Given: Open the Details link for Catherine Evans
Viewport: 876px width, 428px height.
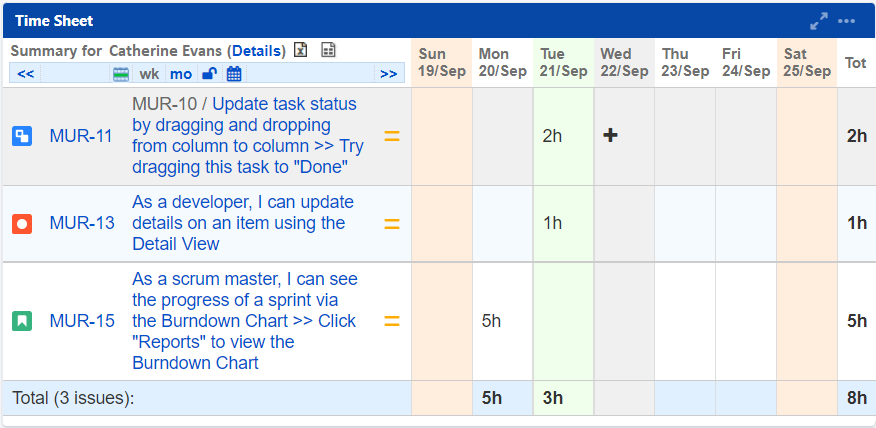Looking at the screenshot, I should click(x=257, y=50).
